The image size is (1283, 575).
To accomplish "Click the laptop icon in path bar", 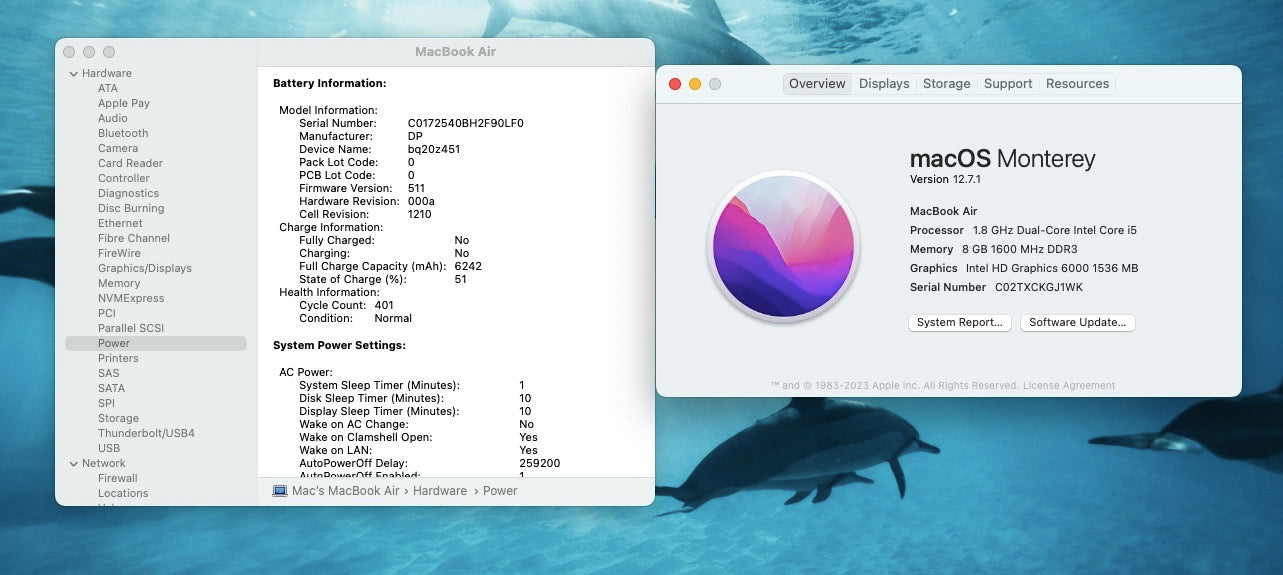I will tap(280, 491).
